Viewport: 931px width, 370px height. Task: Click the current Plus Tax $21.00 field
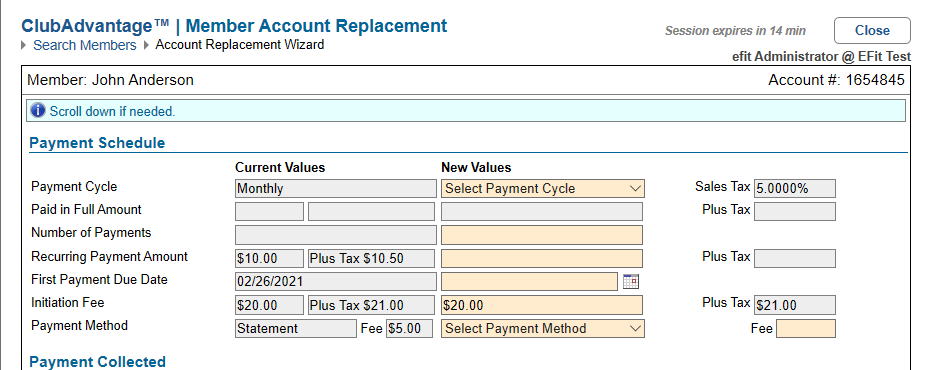(371, 305)
